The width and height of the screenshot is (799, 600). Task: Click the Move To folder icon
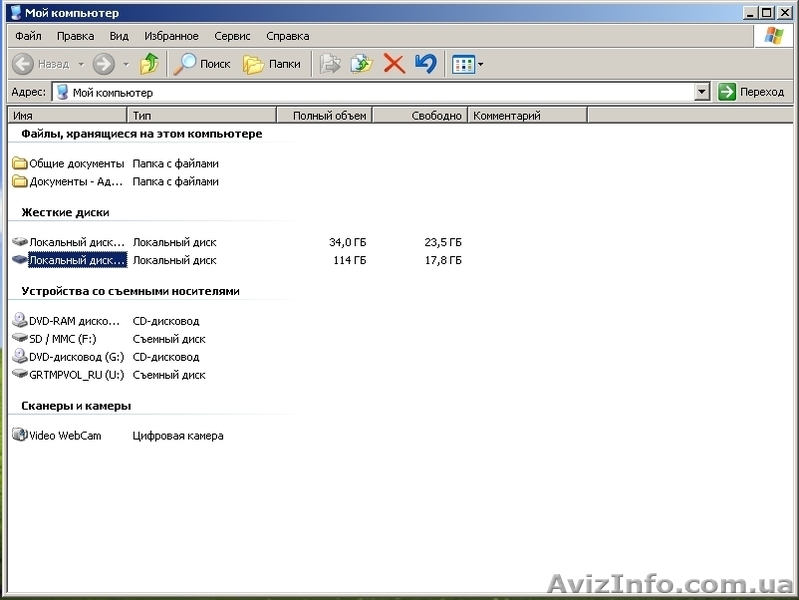pos(330,64)
